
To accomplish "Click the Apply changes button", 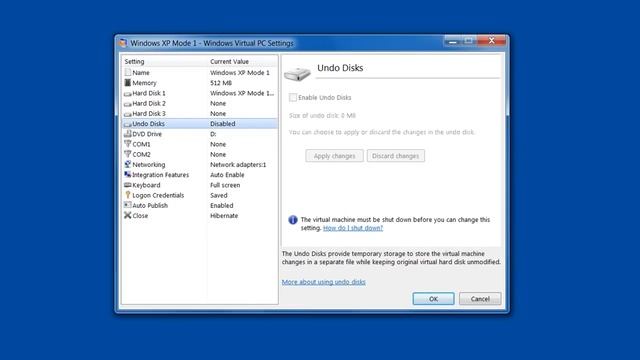I will tap(334, 156).
